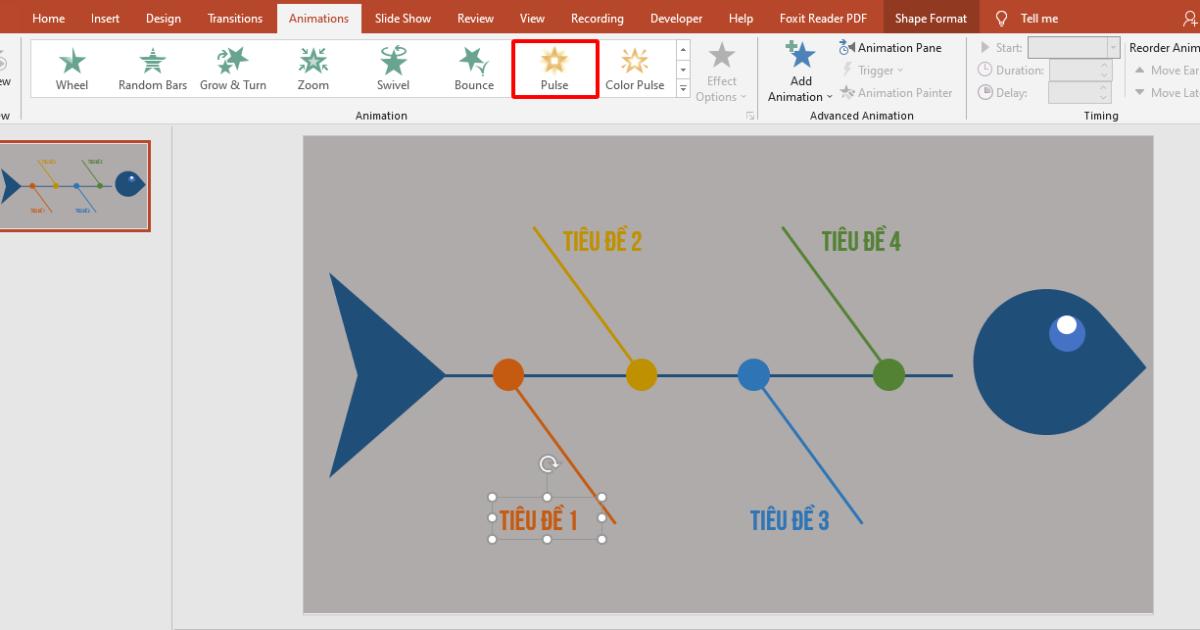The image size is (1200, 630).
Task: Open the Add Animation dropdown
Action: [x=799, y=70]
